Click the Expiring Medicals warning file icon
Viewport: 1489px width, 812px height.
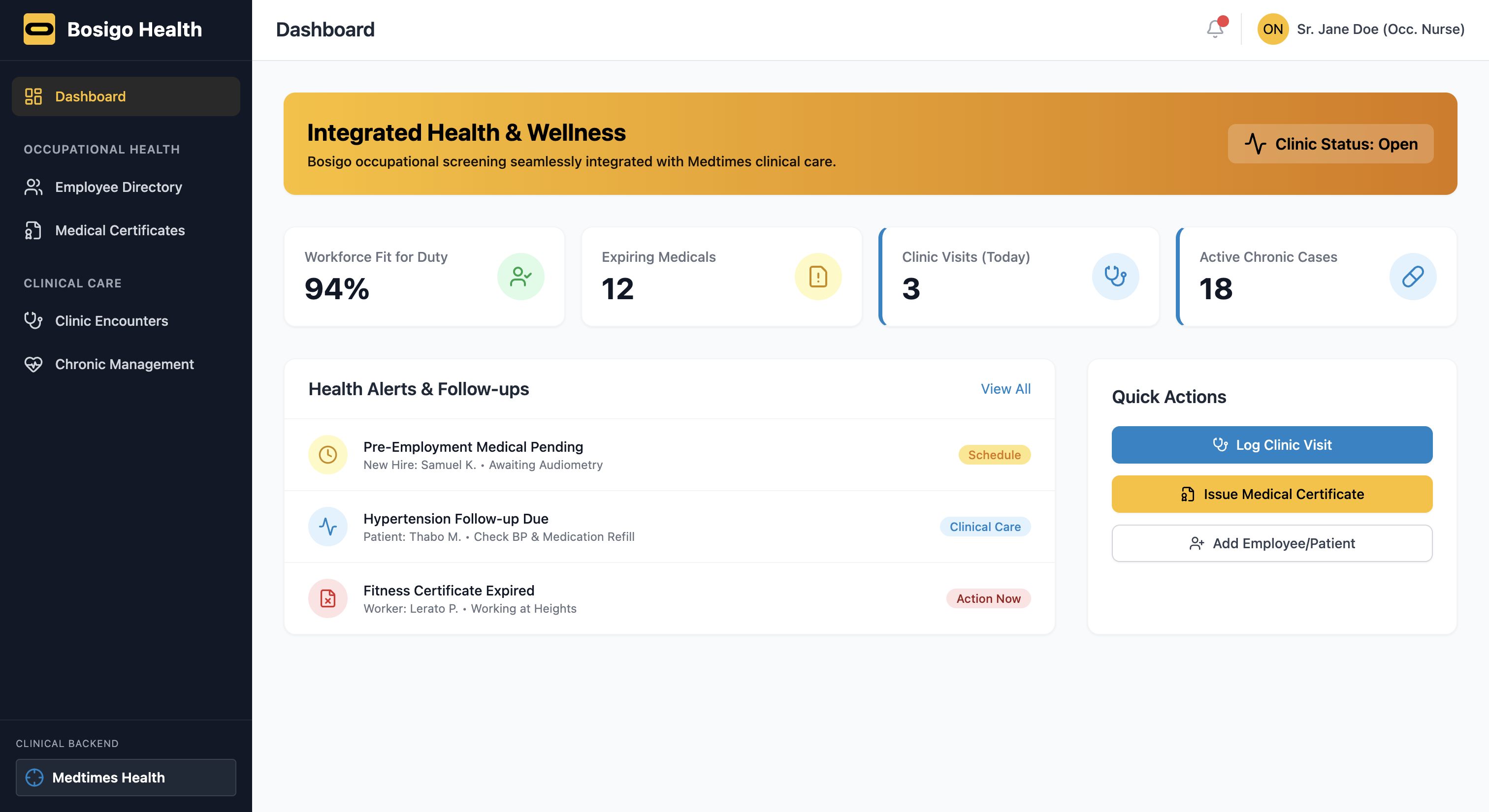pyautogui.click(x=818, y=277)
